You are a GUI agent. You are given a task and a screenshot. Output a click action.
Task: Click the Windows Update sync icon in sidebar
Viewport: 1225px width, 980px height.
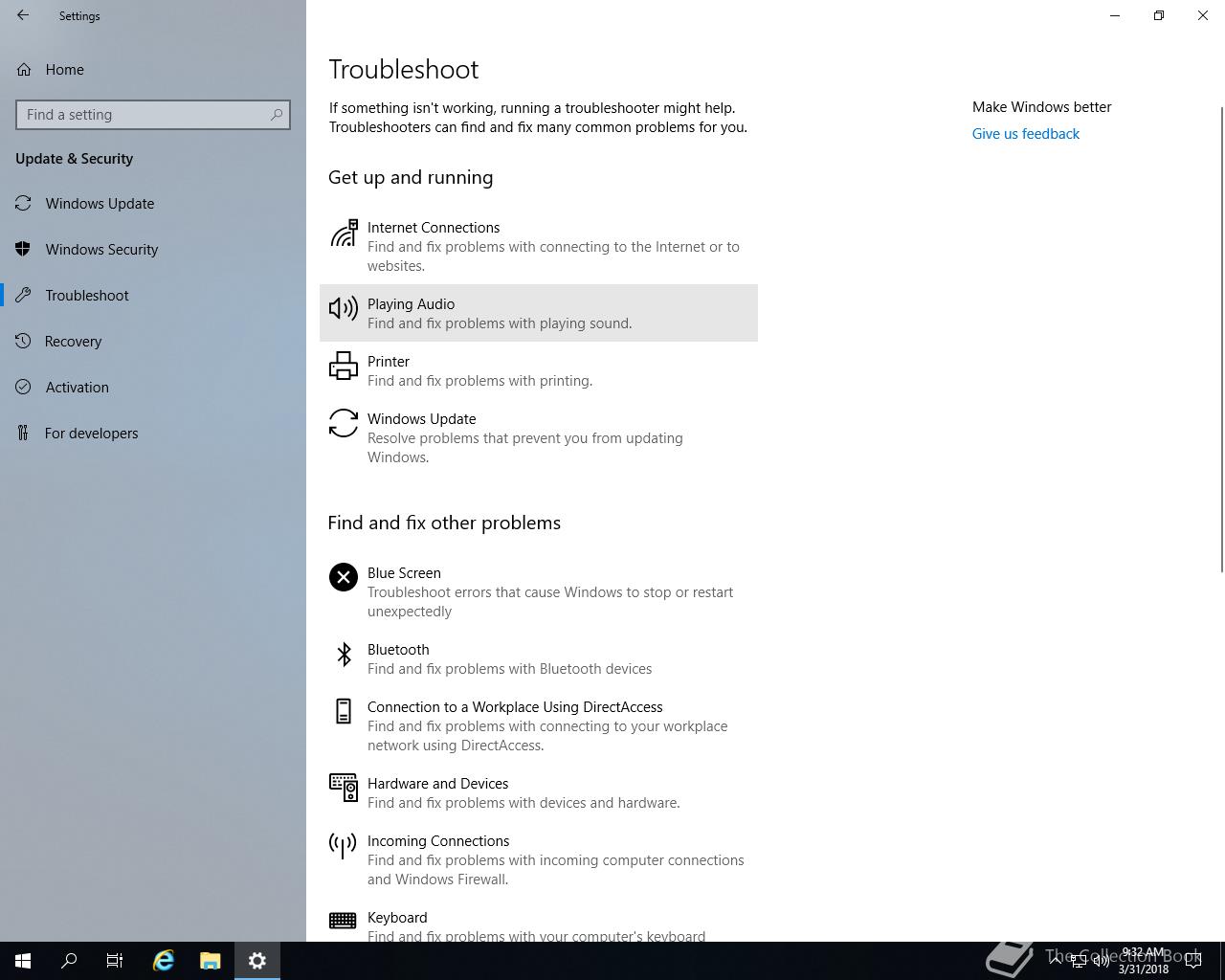click(24, 203)
